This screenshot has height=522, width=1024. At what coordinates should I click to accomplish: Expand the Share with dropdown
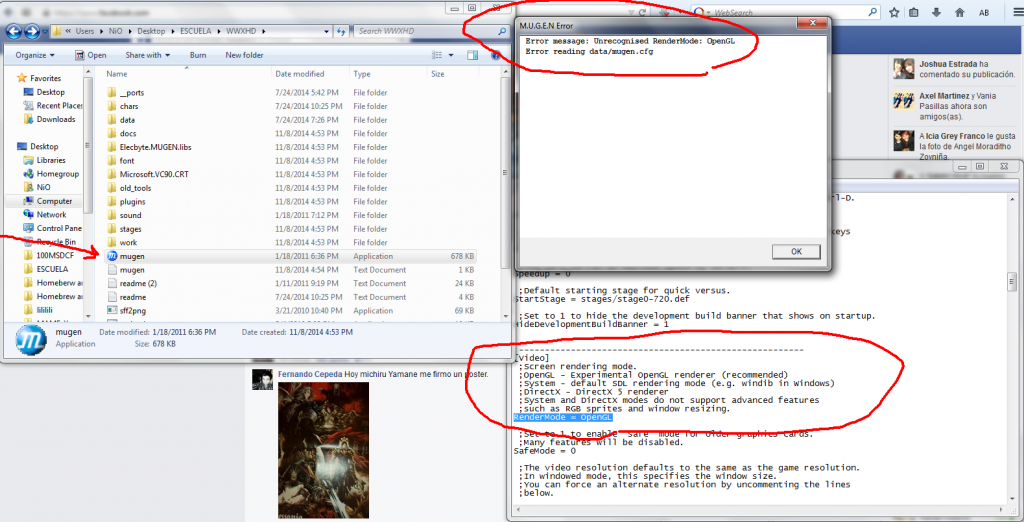point(147,55)
